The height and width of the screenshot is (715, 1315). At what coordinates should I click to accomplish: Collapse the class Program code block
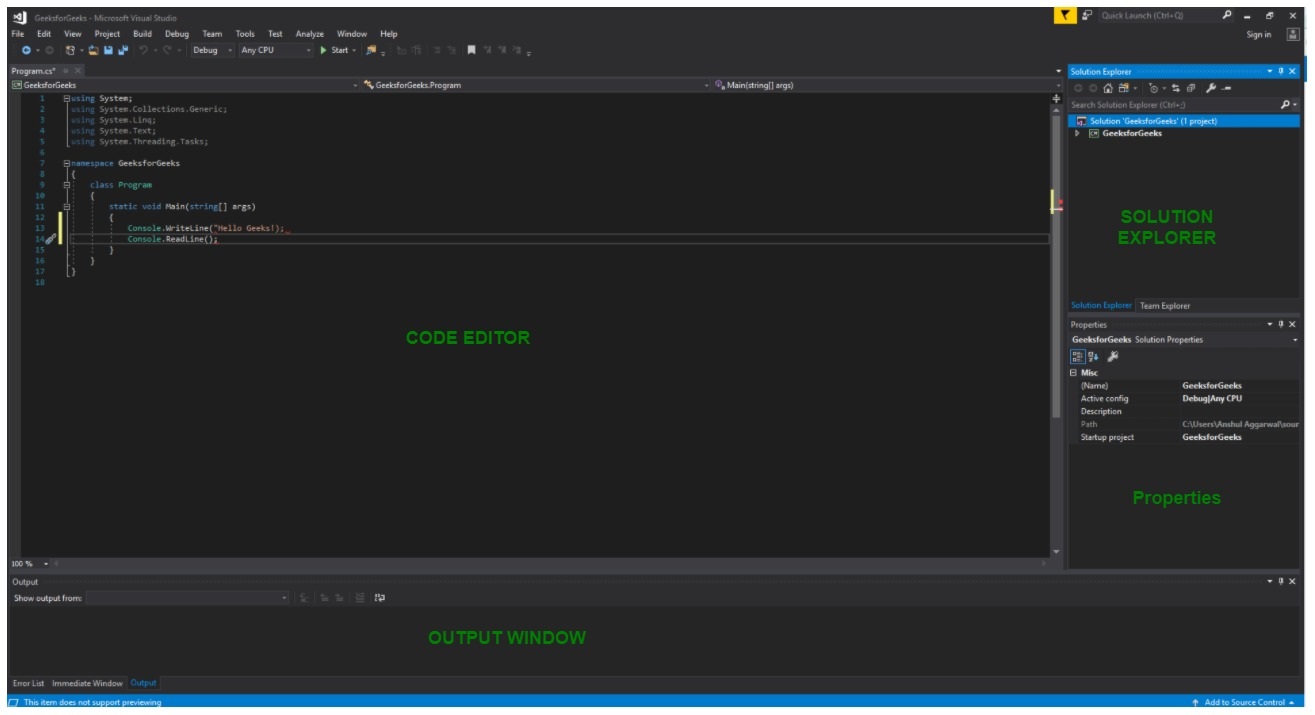coord(66,185)
